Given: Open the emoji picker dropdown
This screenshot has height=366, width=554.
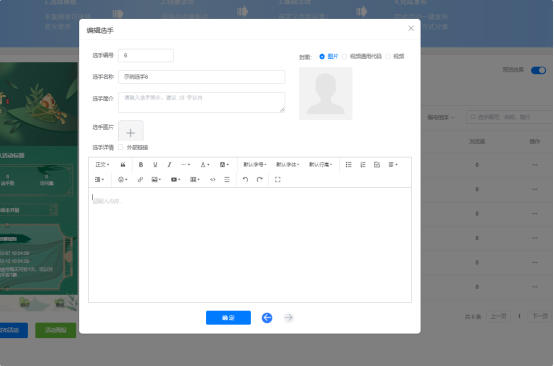Looking at the screenshot, I should (123, 179).
